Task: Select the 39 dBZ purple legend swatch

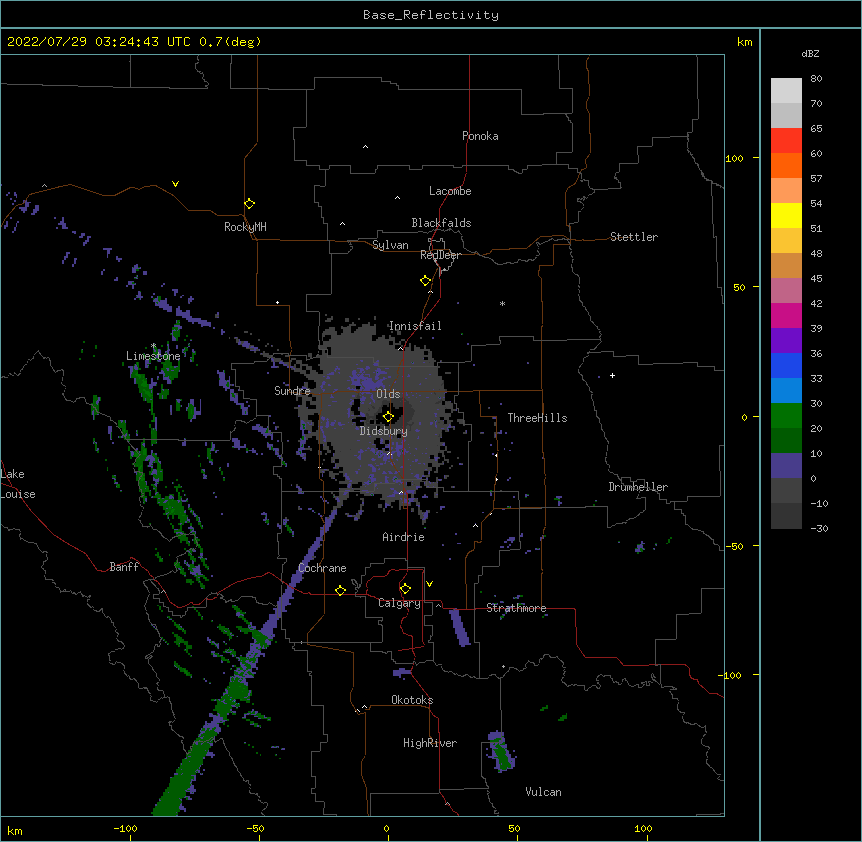Action: pyautogui.click(x=786, y=341)
